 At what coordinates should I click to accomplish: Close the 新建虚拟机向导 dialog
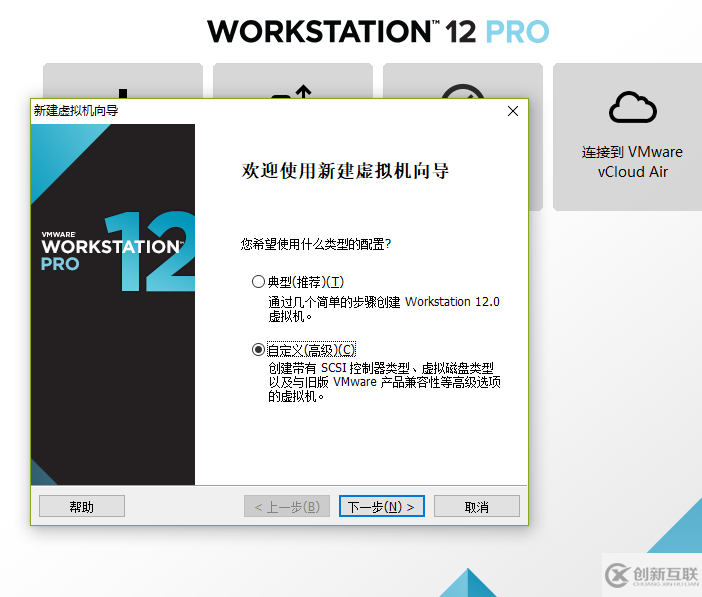[513, 111]
